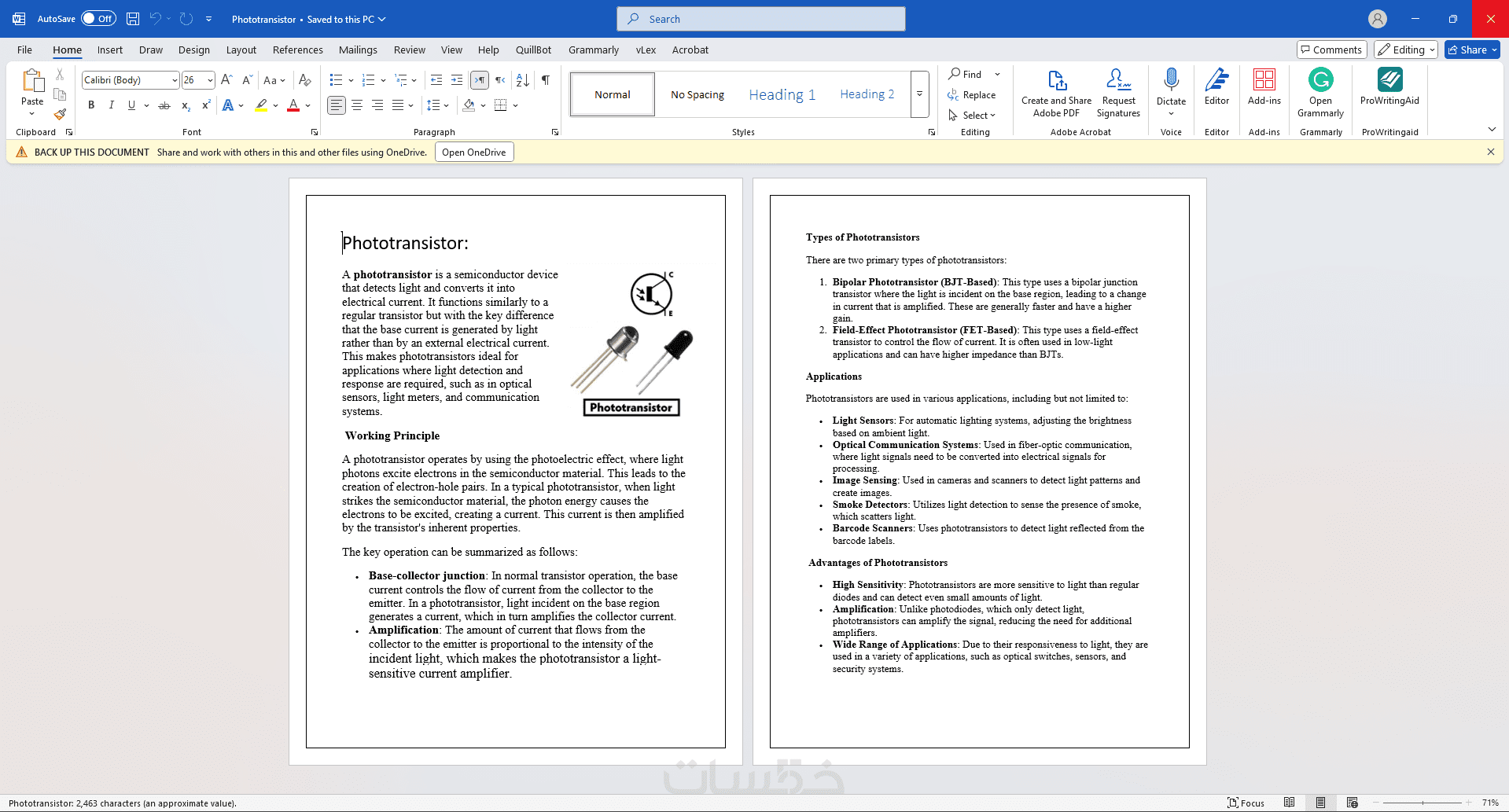This screenshot has height=812, width=1509.
Task: Align text to the right
Action: [377, 105]
